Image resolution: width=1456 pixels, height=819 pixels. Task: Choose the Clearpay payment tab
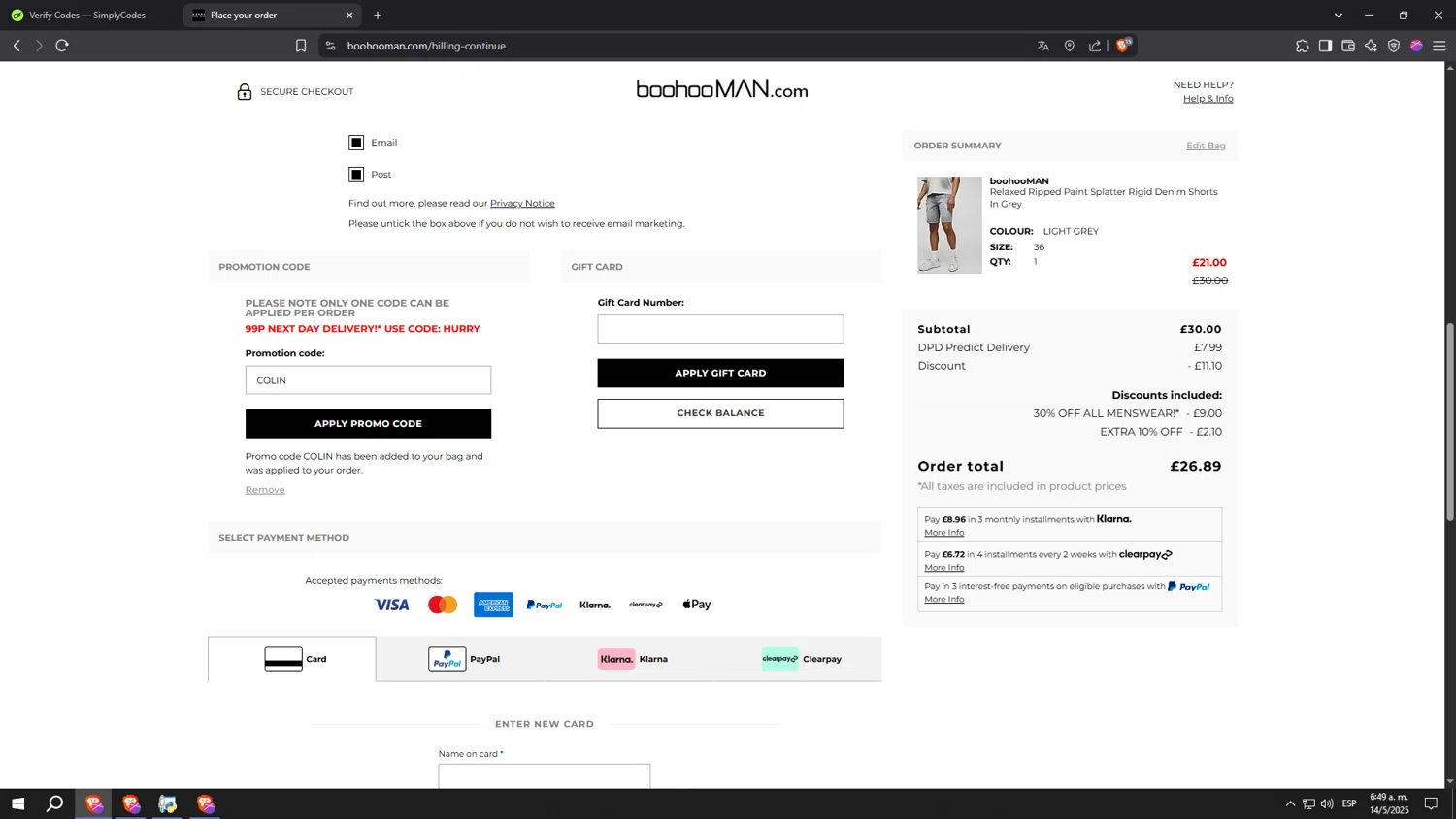pyautogui.click(x=801, y=659)
